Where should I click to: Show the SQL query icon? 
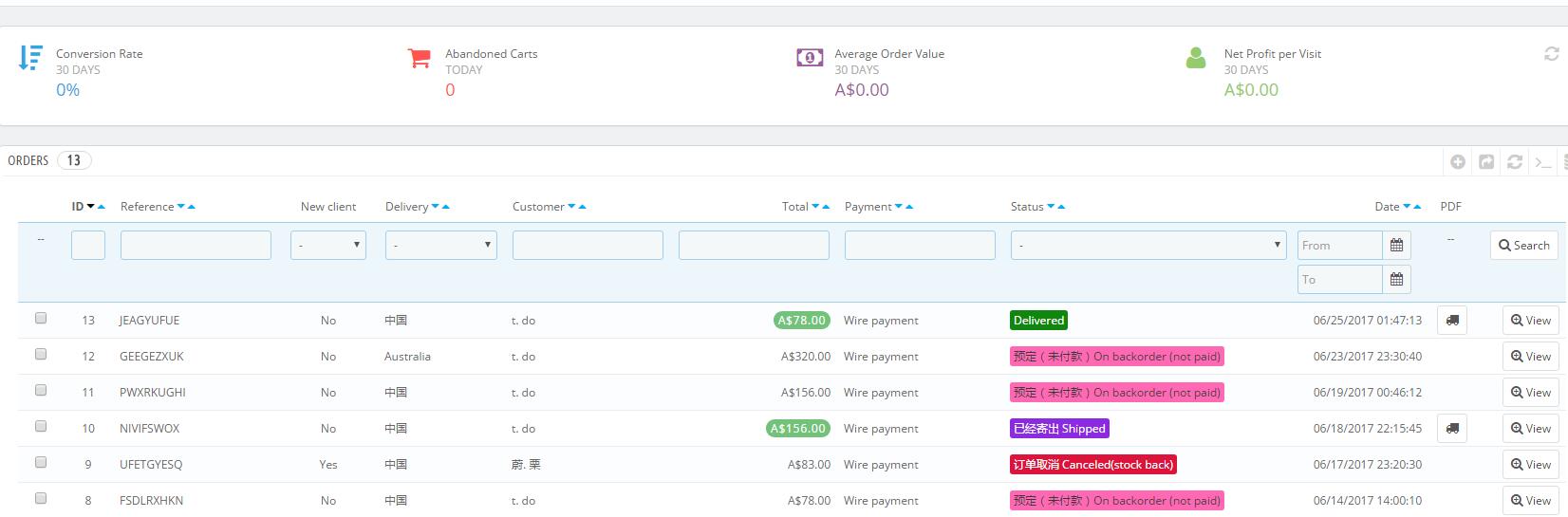[1543, 162]
